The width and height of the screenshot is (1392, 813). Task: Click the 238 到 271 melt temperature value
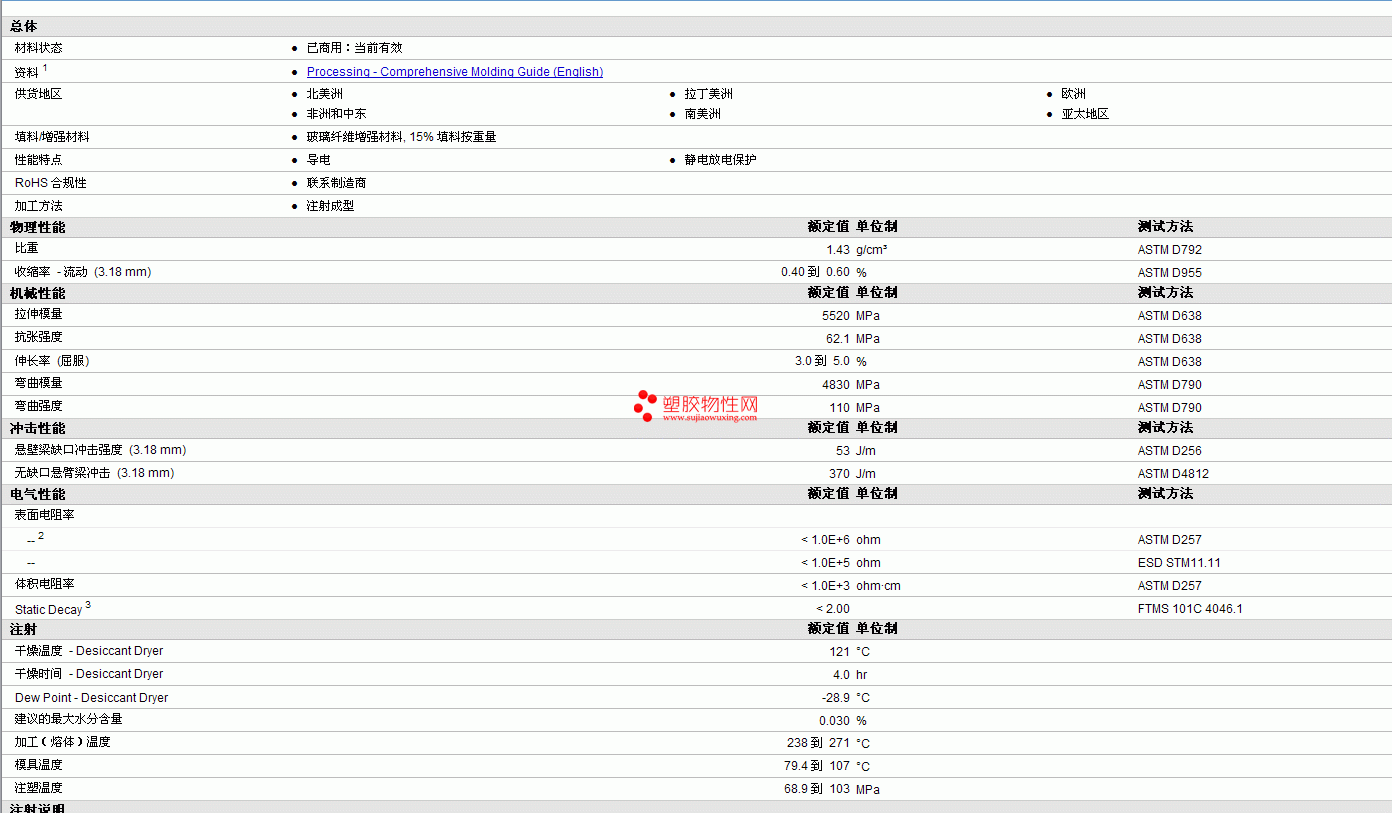tap(818, 743)
